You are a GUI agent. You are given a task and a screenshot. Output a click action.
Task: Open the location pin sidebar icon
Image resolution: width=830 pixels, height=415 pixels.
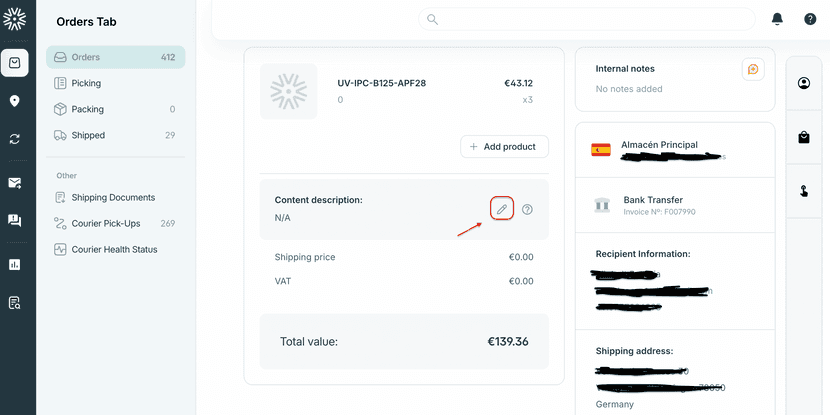click(15, 101)
